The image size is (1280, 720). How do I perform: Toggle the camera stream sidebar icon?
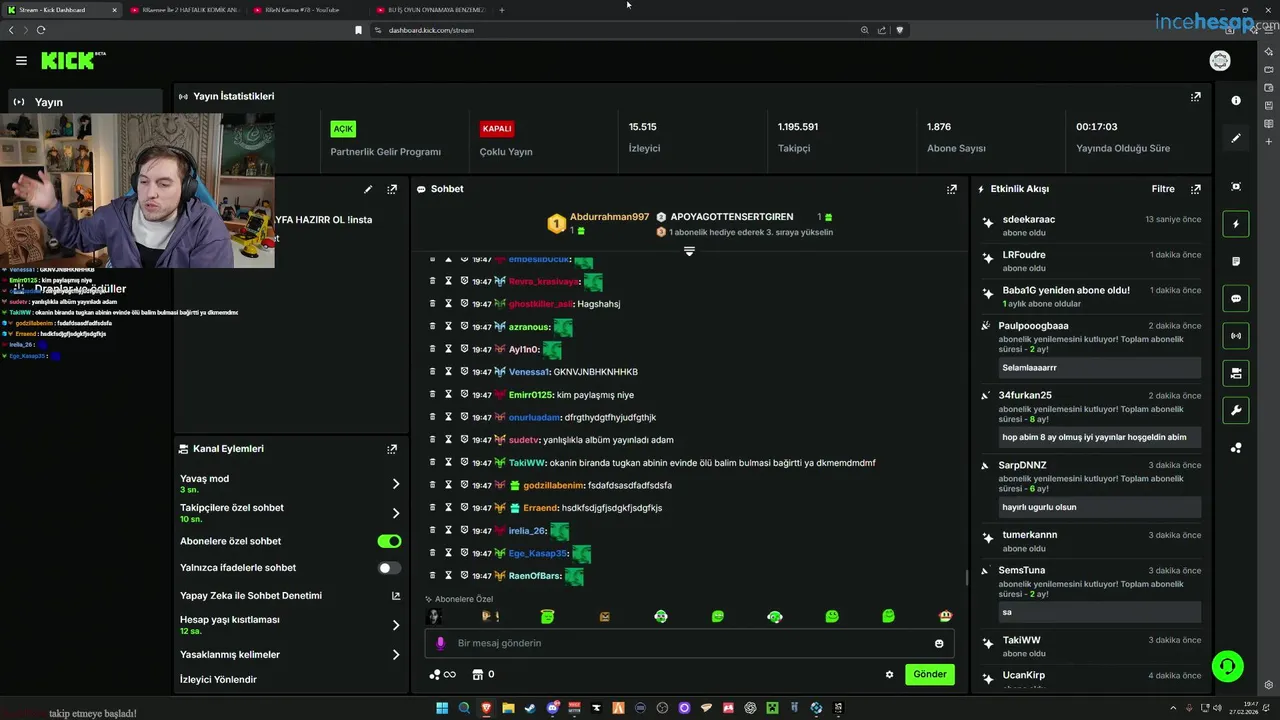point(1236,373)
